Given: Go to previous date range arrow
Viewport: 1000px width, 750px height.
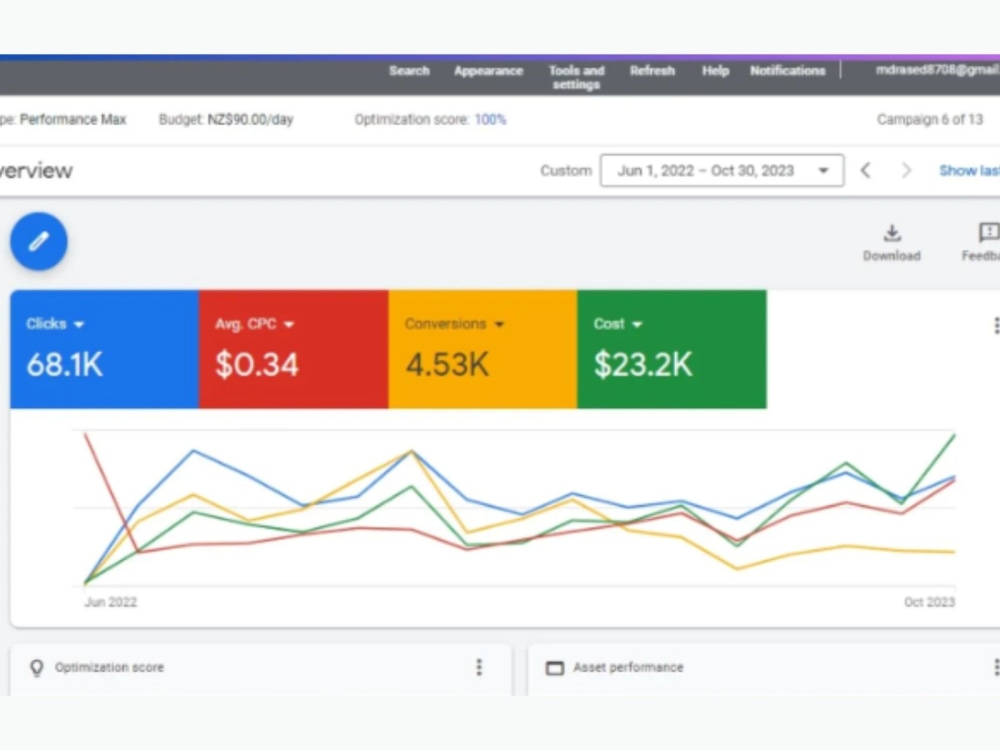Looking at the screenshot, I should click(865, 170).
